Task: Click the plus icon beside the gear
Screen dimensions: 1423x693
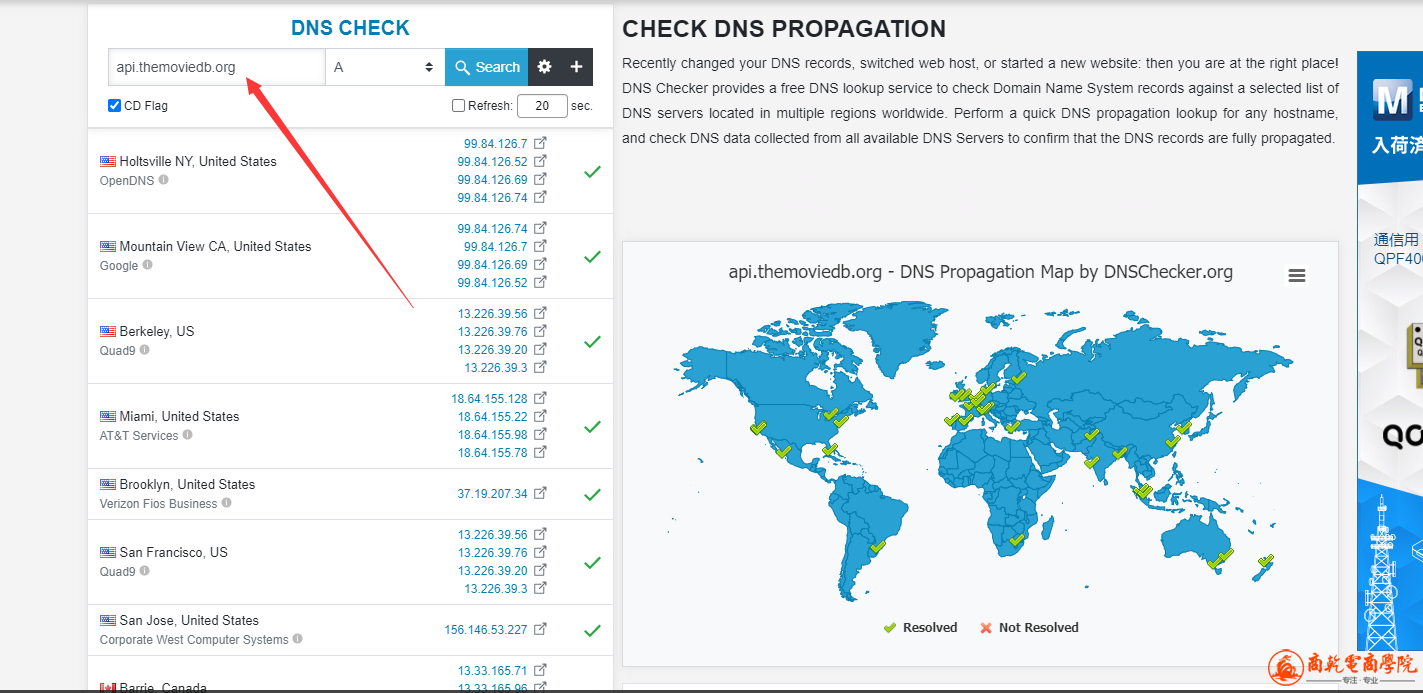Action: [x=576, y=67]
